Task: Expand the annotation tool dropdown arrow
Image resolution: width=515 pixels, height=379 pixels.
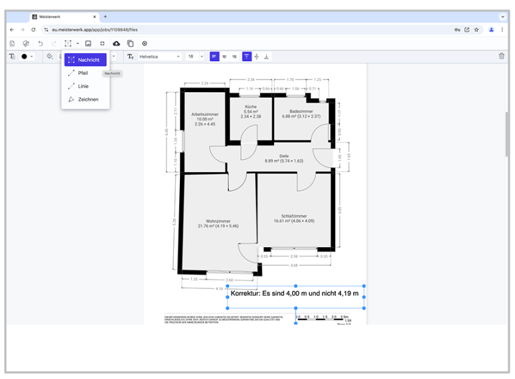Action: click(78, 43)
